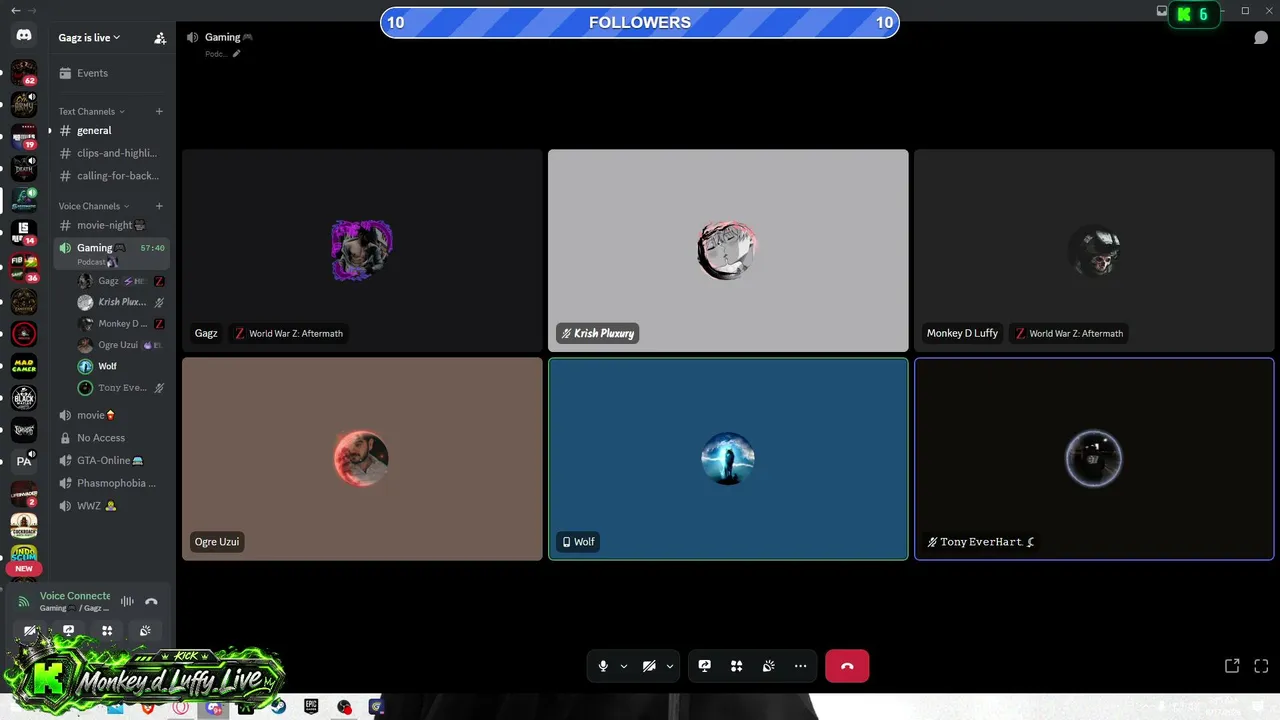Open soundboard from the lower-left voice panel
The width and height of the screenshot is (1280, 720).
pos(145,630)
